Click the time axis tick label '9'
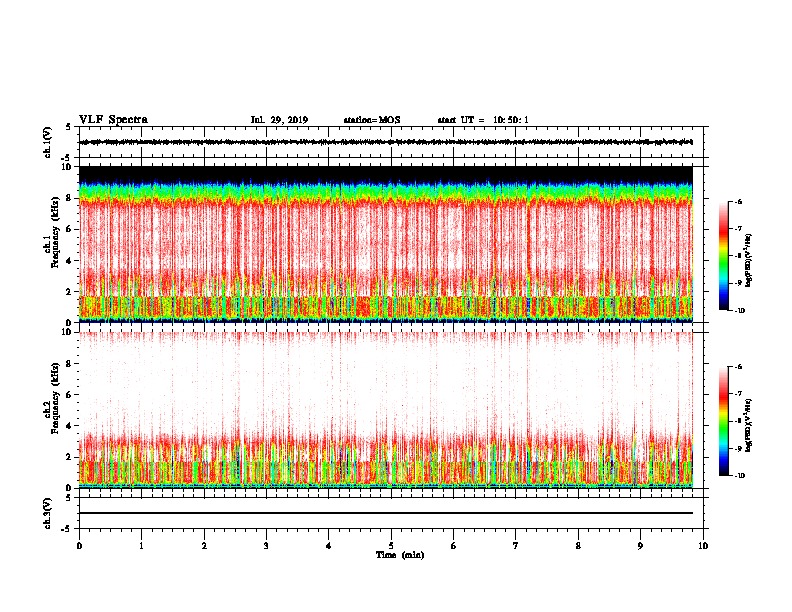Image resolution: width=792 pixels, height=612 pixels. point(640,546)
